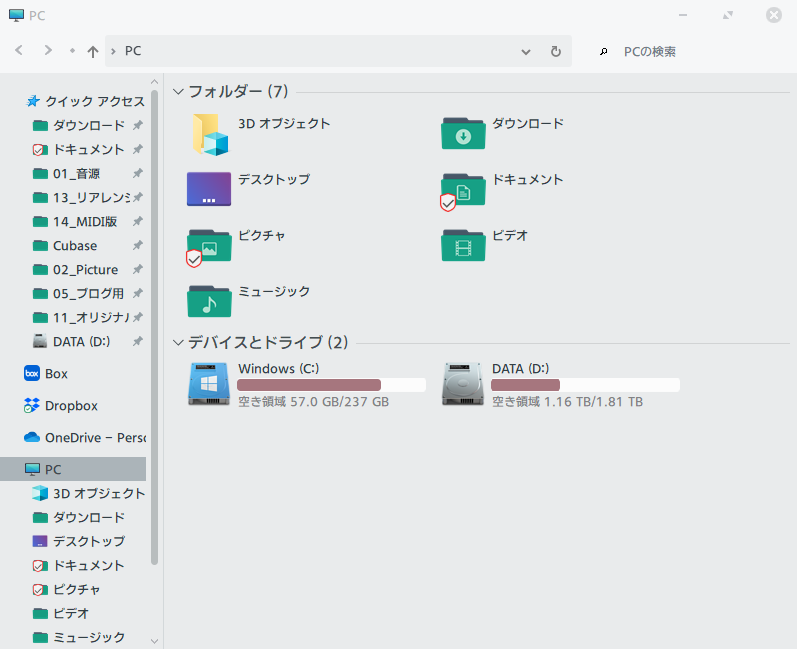Open the 3D オブジェクト folder icon
Screen dimensions: 797x649
pyautogui.click(x=209, y=133)
